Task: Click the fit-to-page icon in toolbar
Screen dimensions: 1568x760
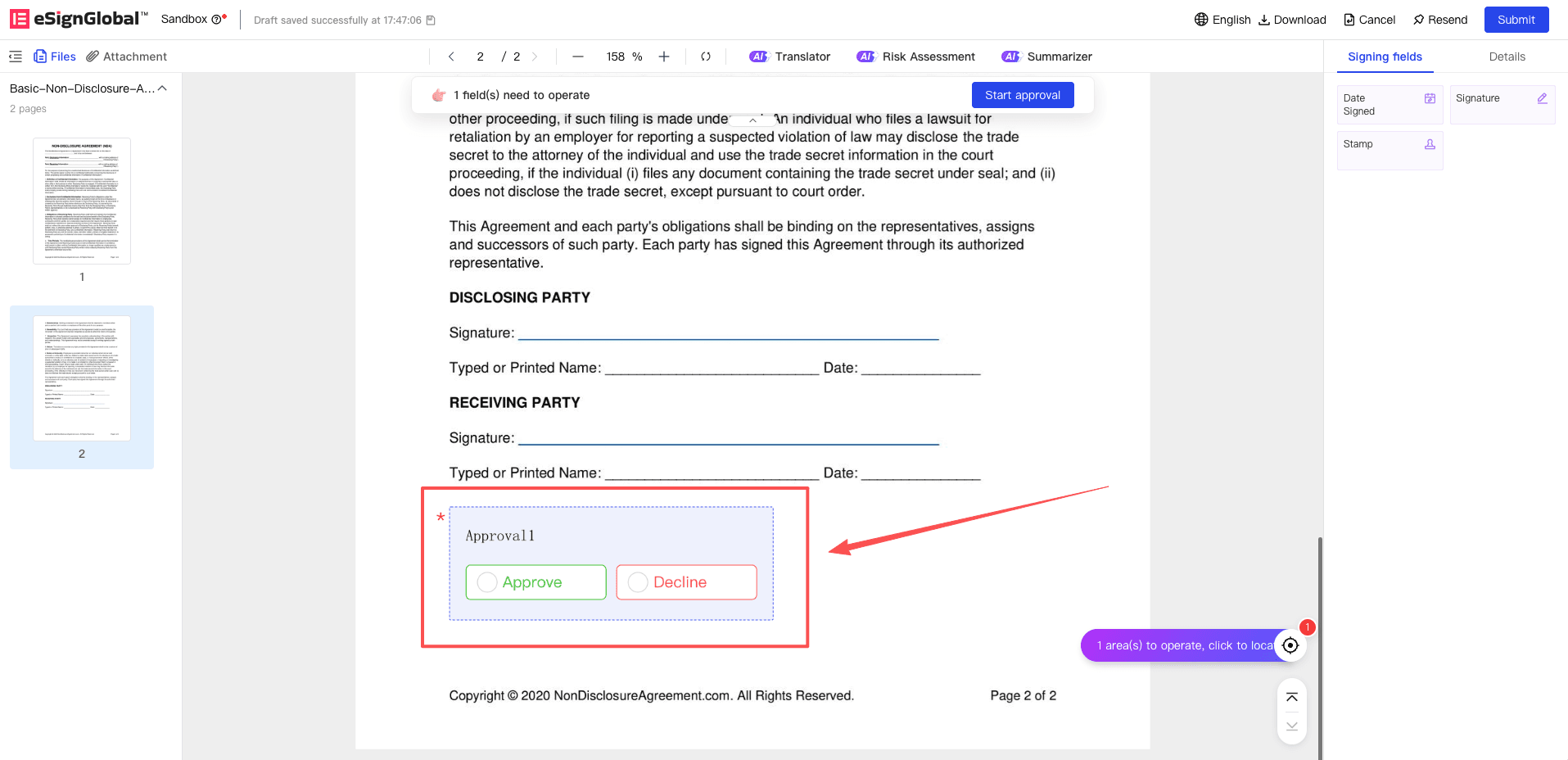Action: pyautogui.click(x=706, y=57)
